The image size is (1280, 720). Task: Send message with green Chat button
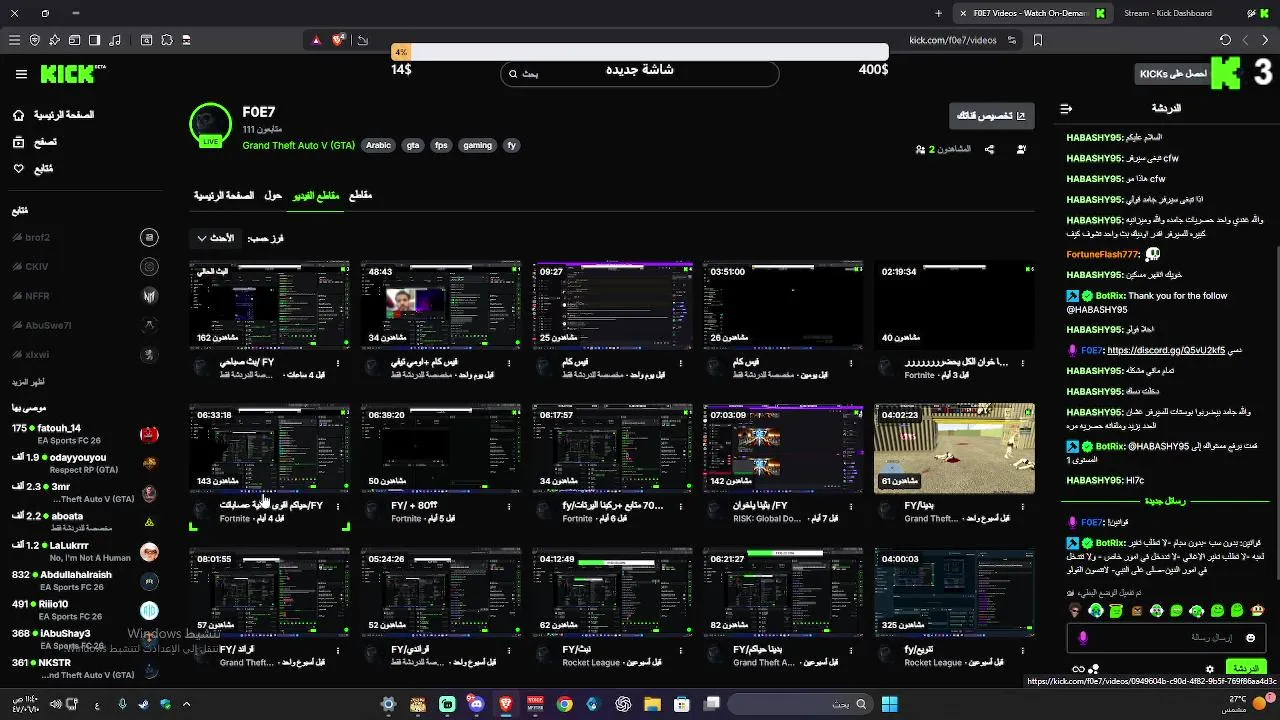coord(1245,668)
